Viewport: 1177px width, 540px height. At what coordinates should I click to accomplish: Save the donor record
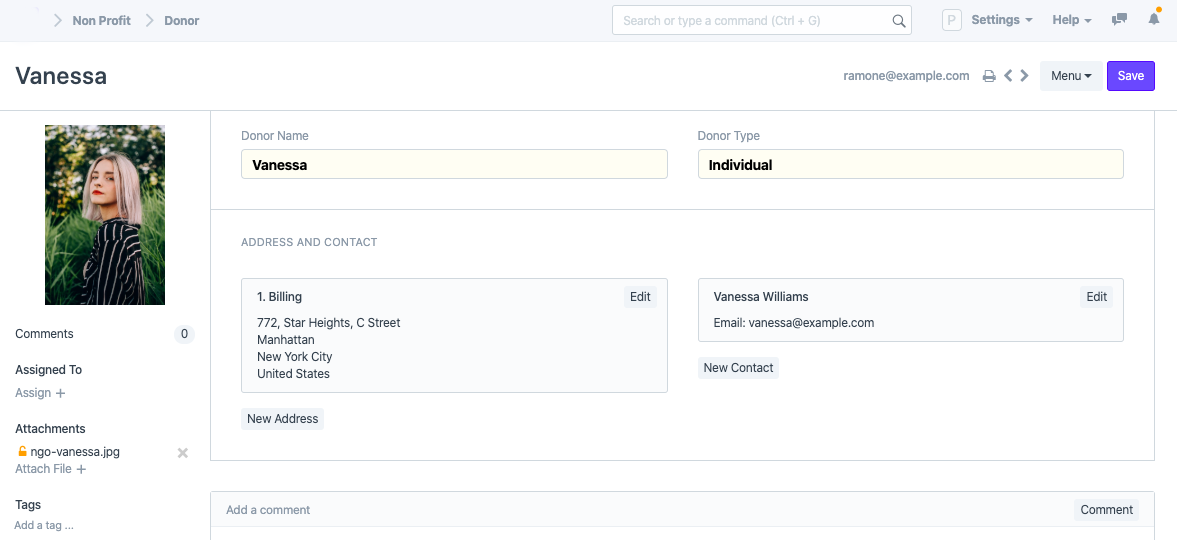pyautogui.click(x=1130, y=76)
